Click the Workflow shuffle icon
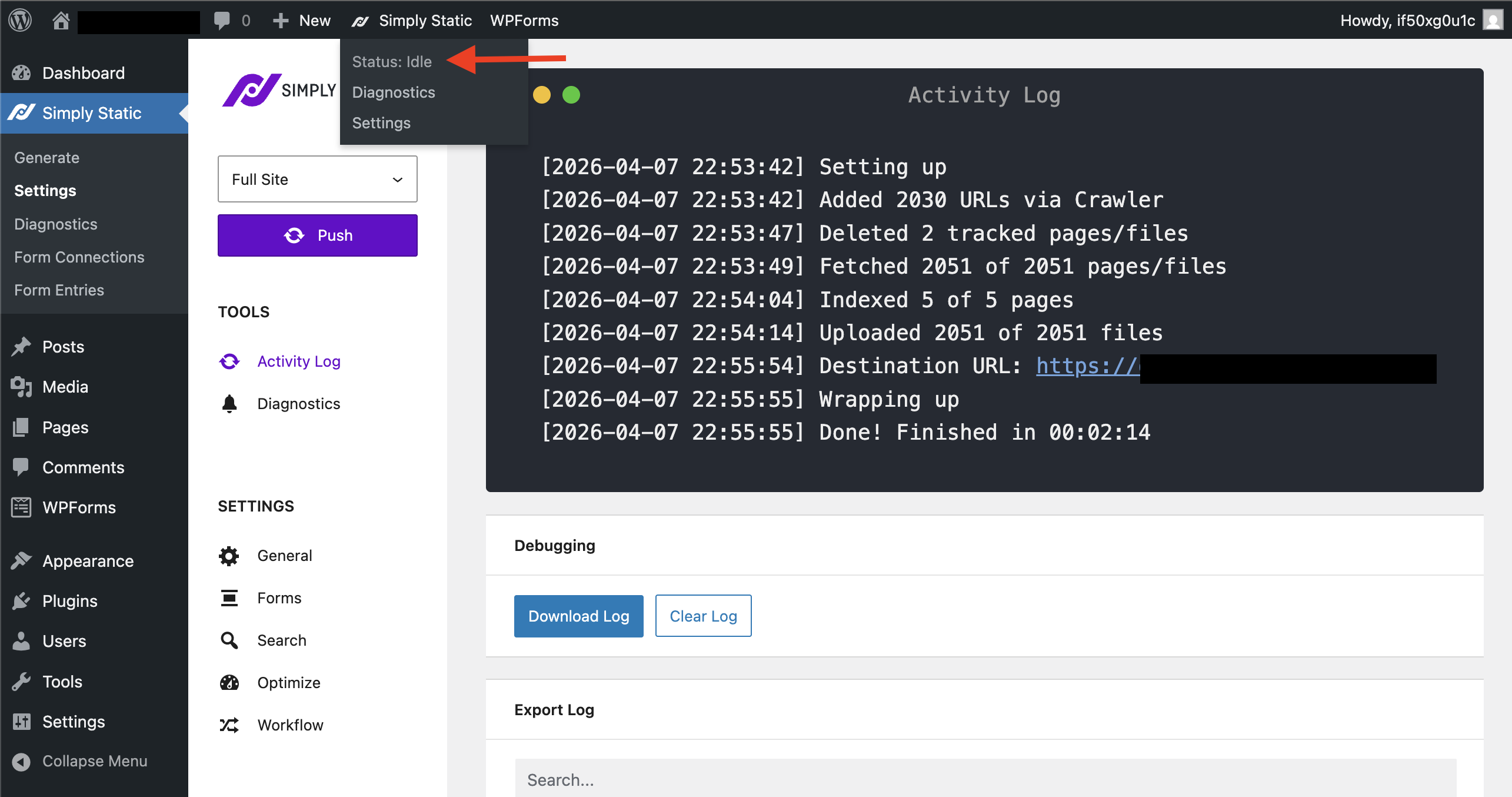The width and height of the screenshot is (1512, 797). click(229, 725)
